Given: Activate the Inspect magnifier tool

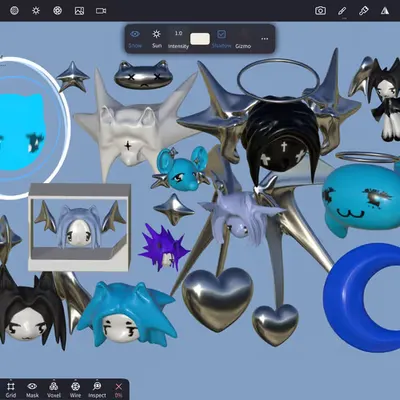Looking at the screenshot, I should (97, 389).
